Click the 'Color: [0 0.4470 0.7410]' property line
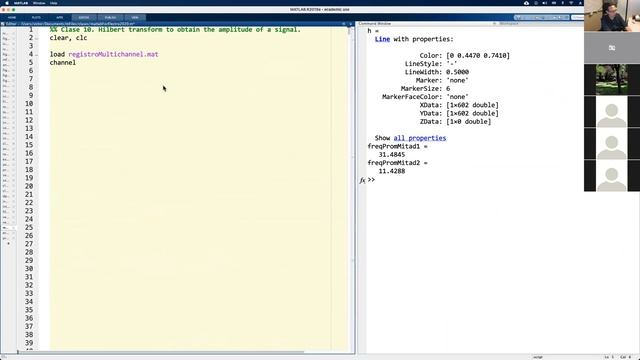The image size is (640, 360). [x=464, y=56]
